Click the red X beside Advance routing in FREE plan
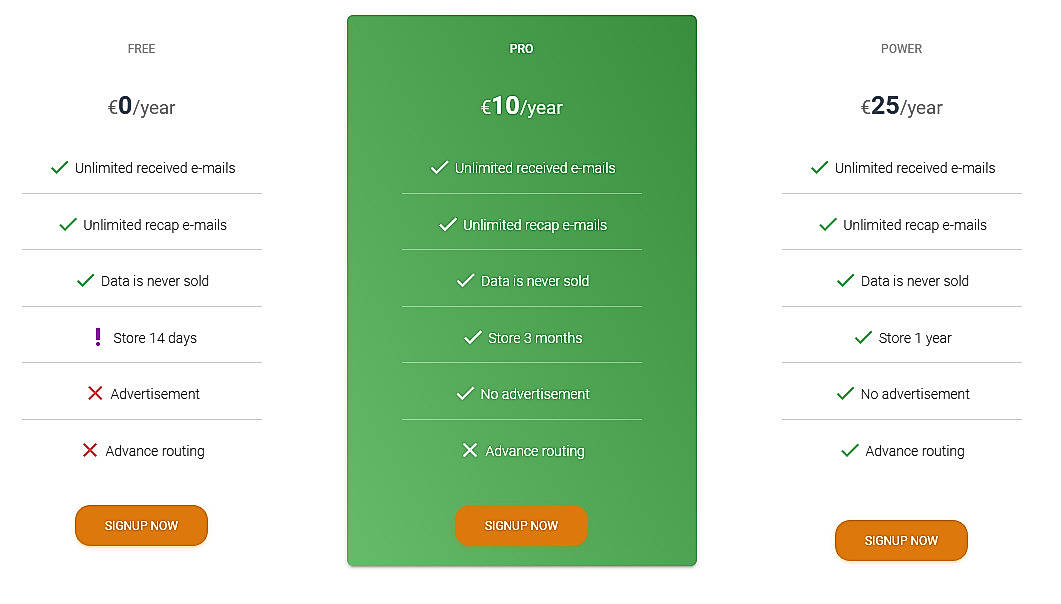The image size is (1061, 604). (x=89, y=450)
